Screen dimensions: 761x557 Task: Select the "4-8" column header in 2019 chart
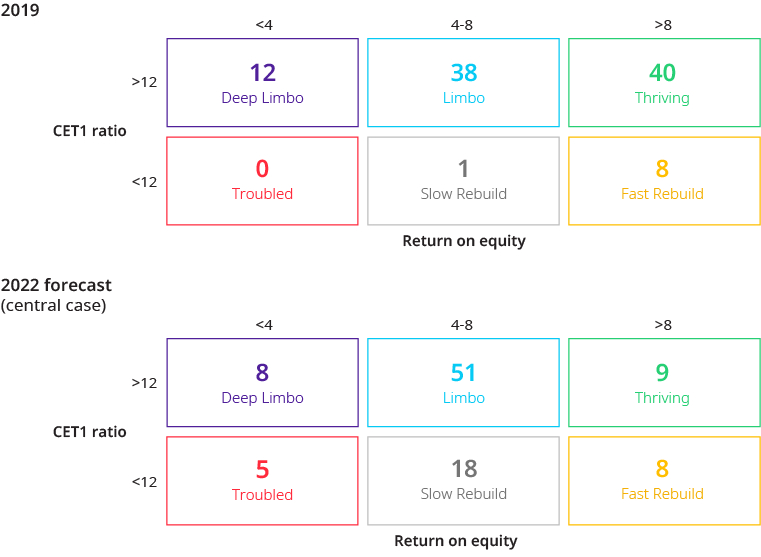[x=463, y=24]
